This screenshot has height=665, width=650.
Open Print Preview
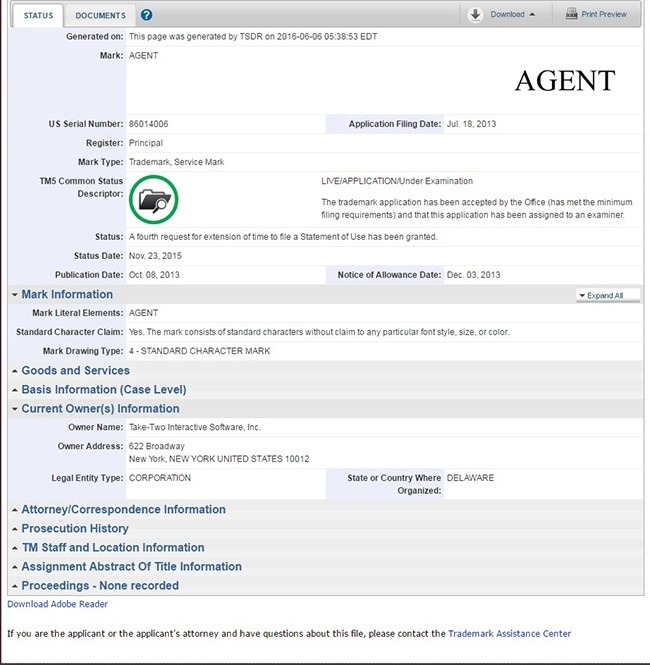[x=604, y=14]
